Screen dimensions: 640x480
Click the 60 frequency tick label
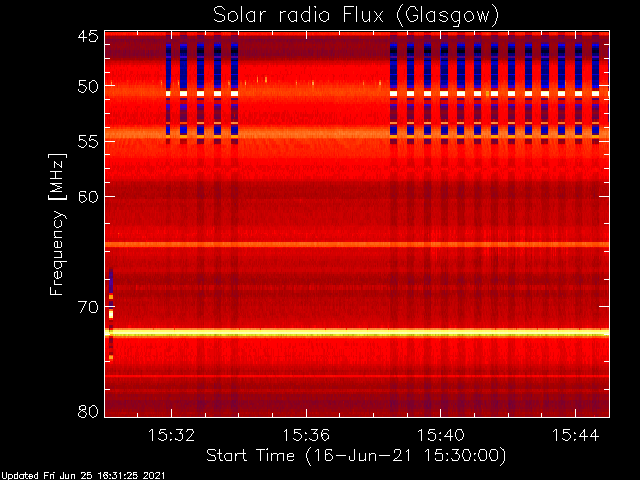tap(88, 197)
